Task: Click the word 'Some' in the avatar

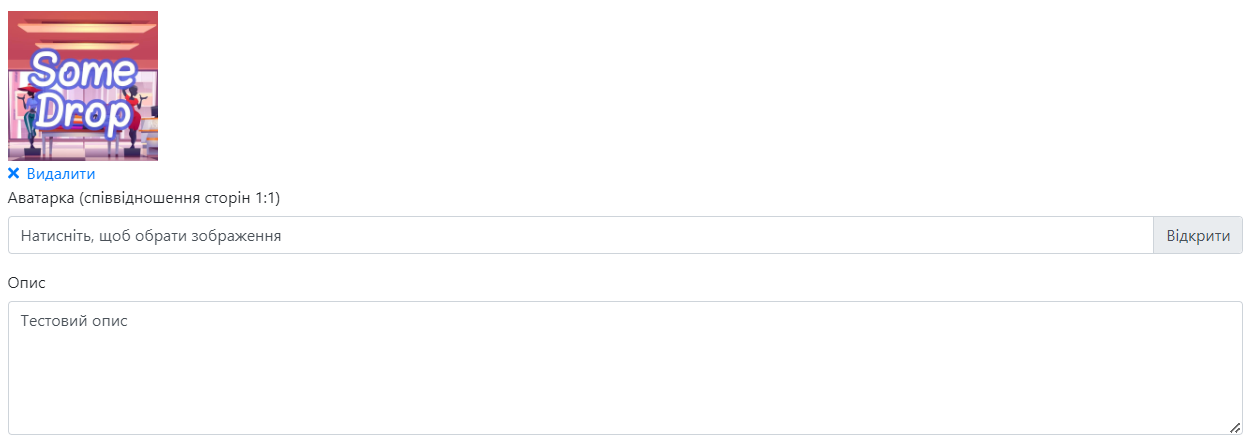Action: (x=83, y=70)
